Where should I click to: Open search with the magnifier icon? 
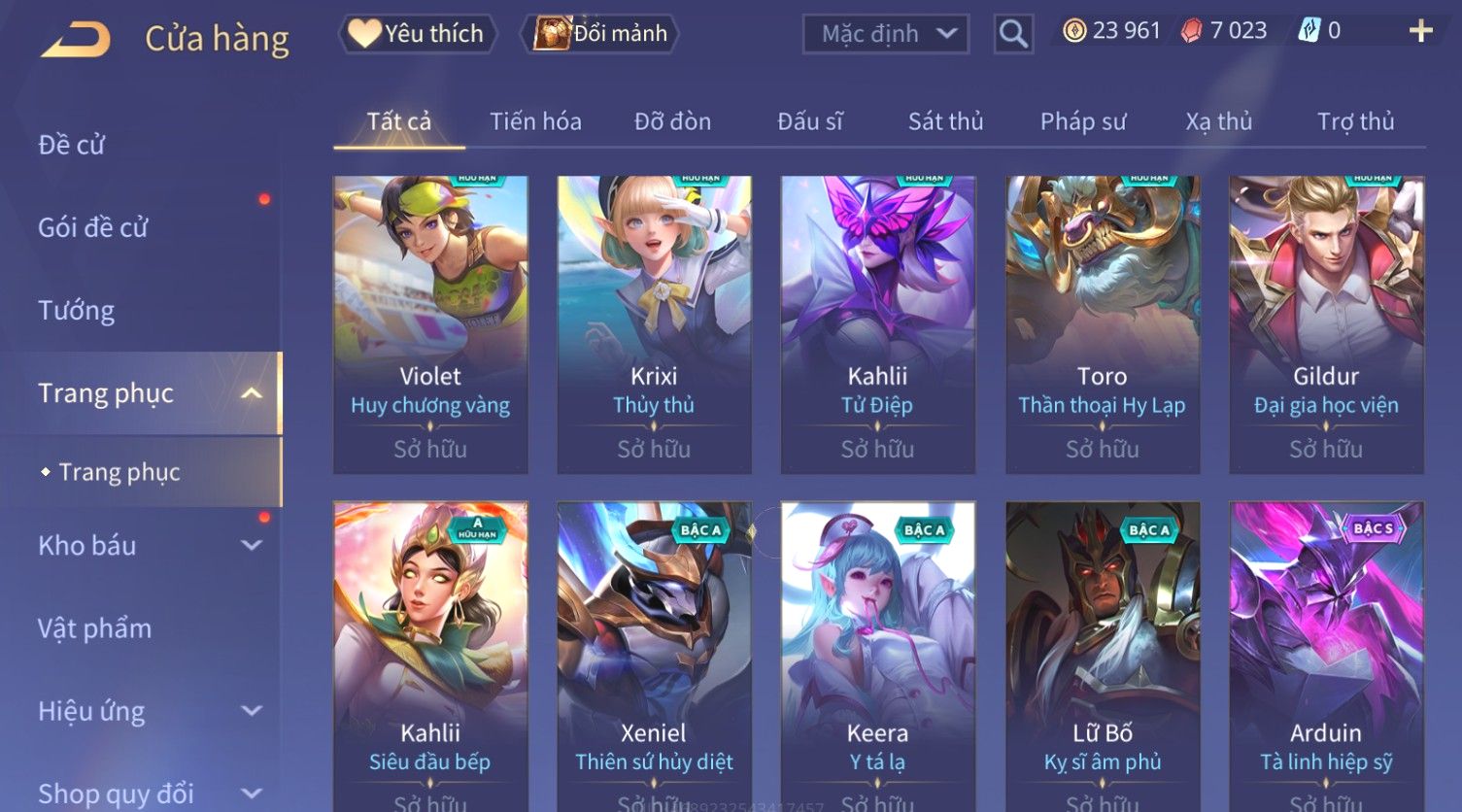[x=1013, y=34]
